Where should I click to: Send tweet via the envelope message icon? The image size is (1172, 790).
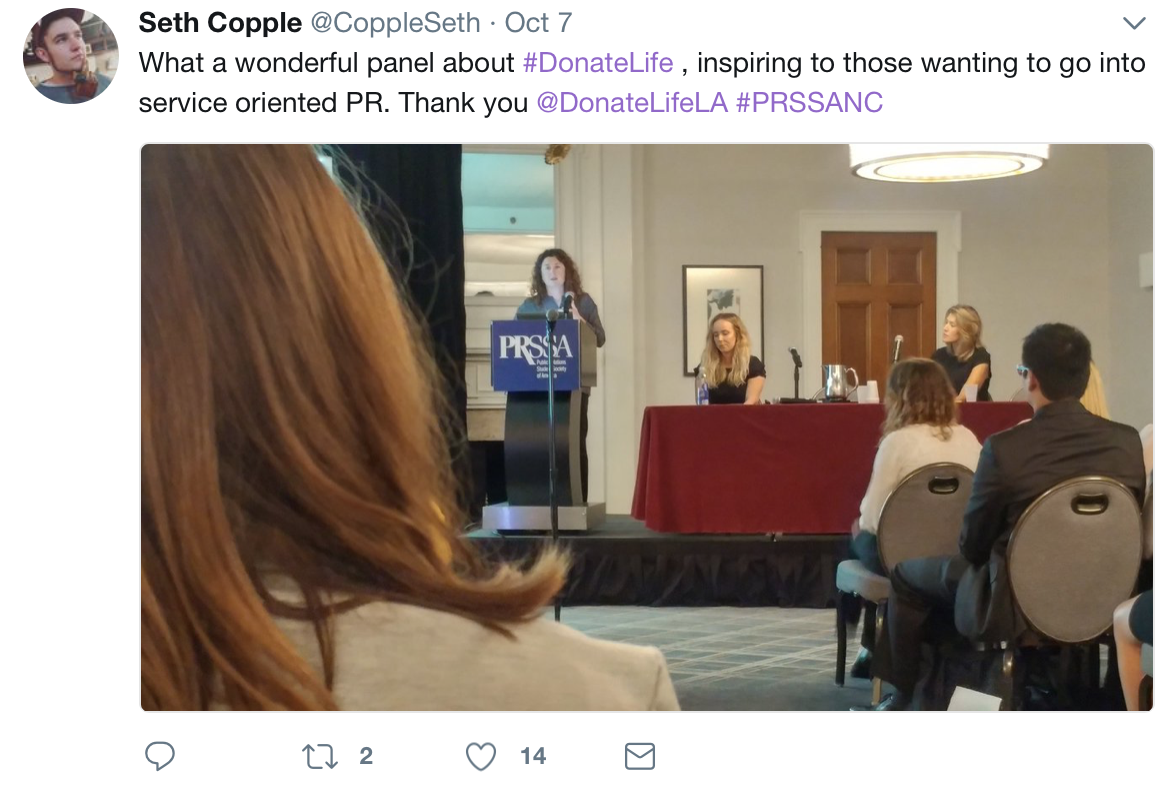(x=640, y=756)
